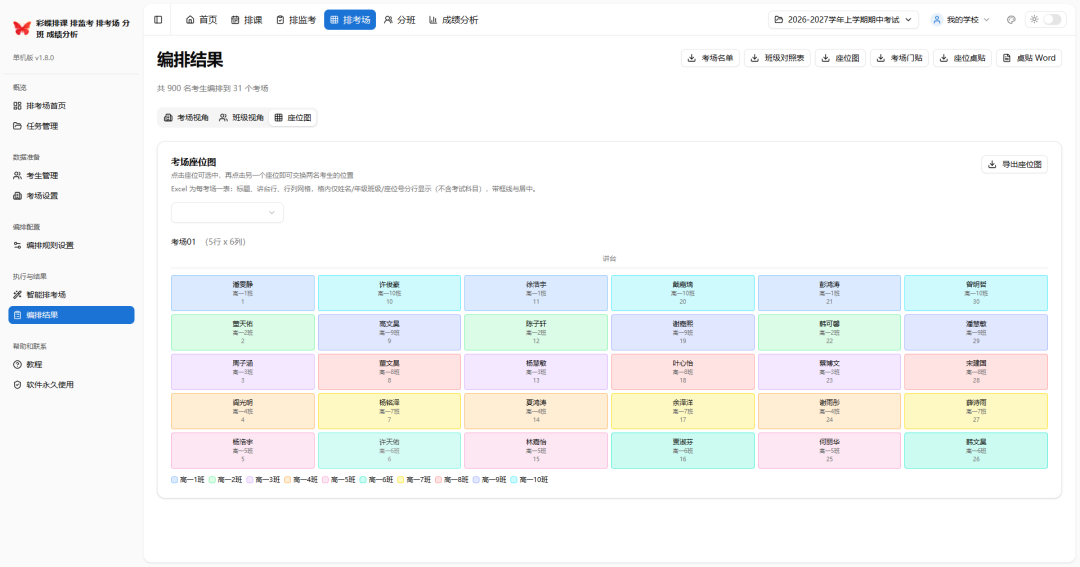The image size is (1080, 567).
Task: Open 考场设置 in the sidebar
Action: [72, 196]
